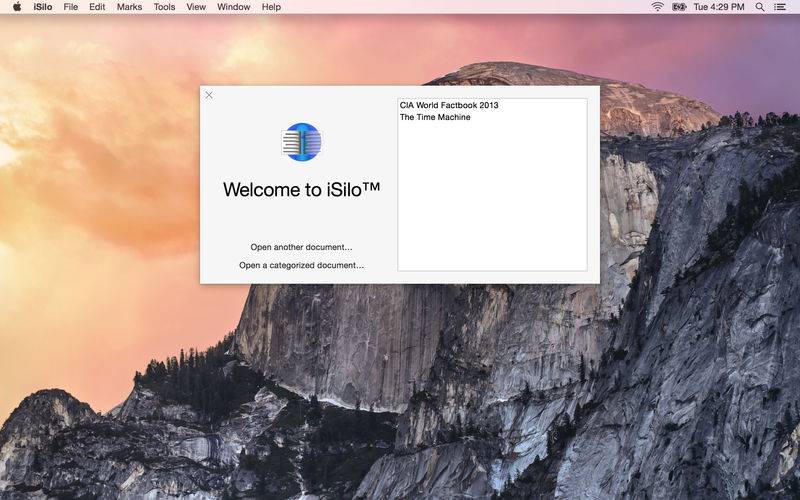Image resolution: width=800 pixels, height=500 pixels.
Task: Click Open another document… link
Action: [x=301, y=247]
